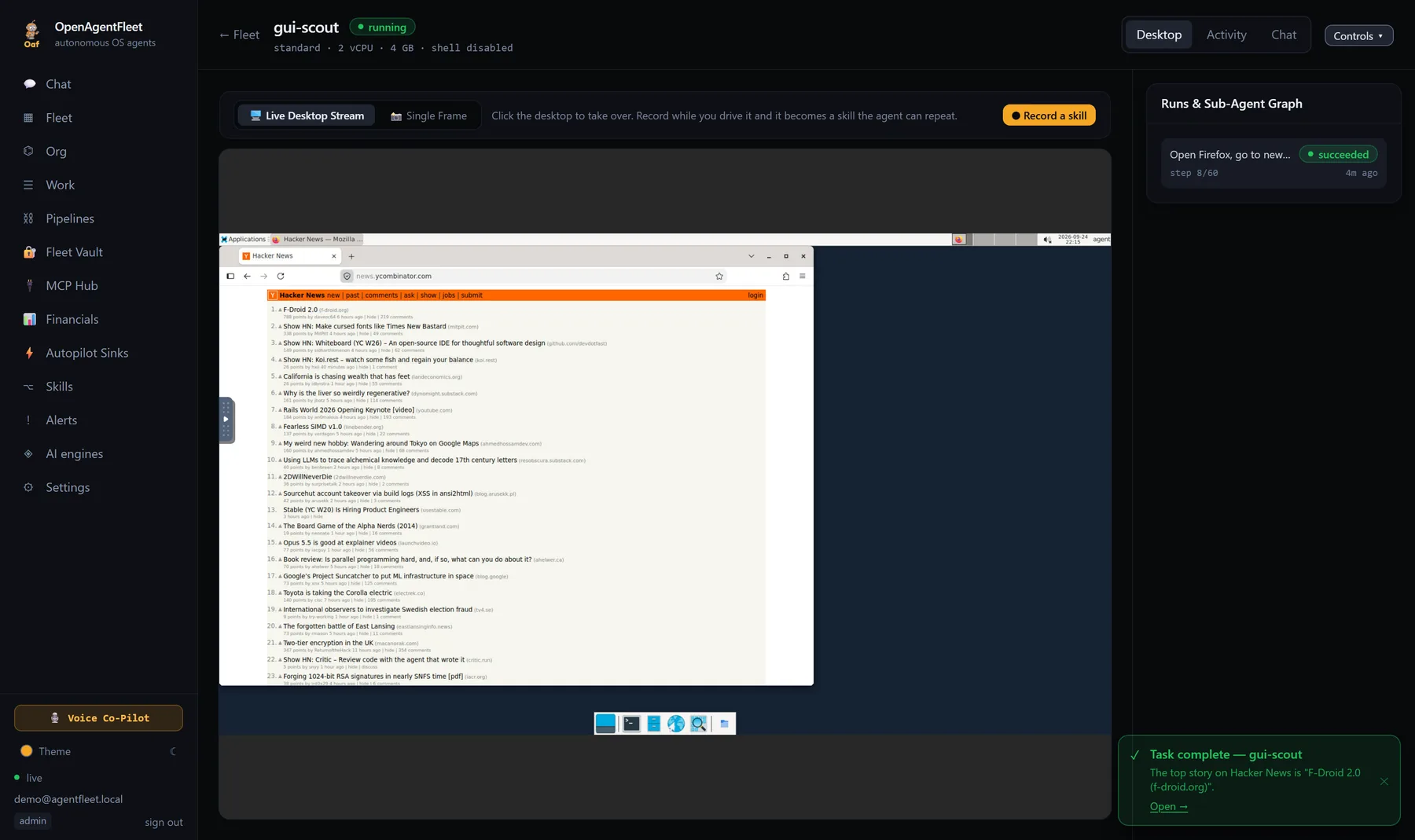Click sign out
Screen dimensions: 1415x840
tap(164, 822)
